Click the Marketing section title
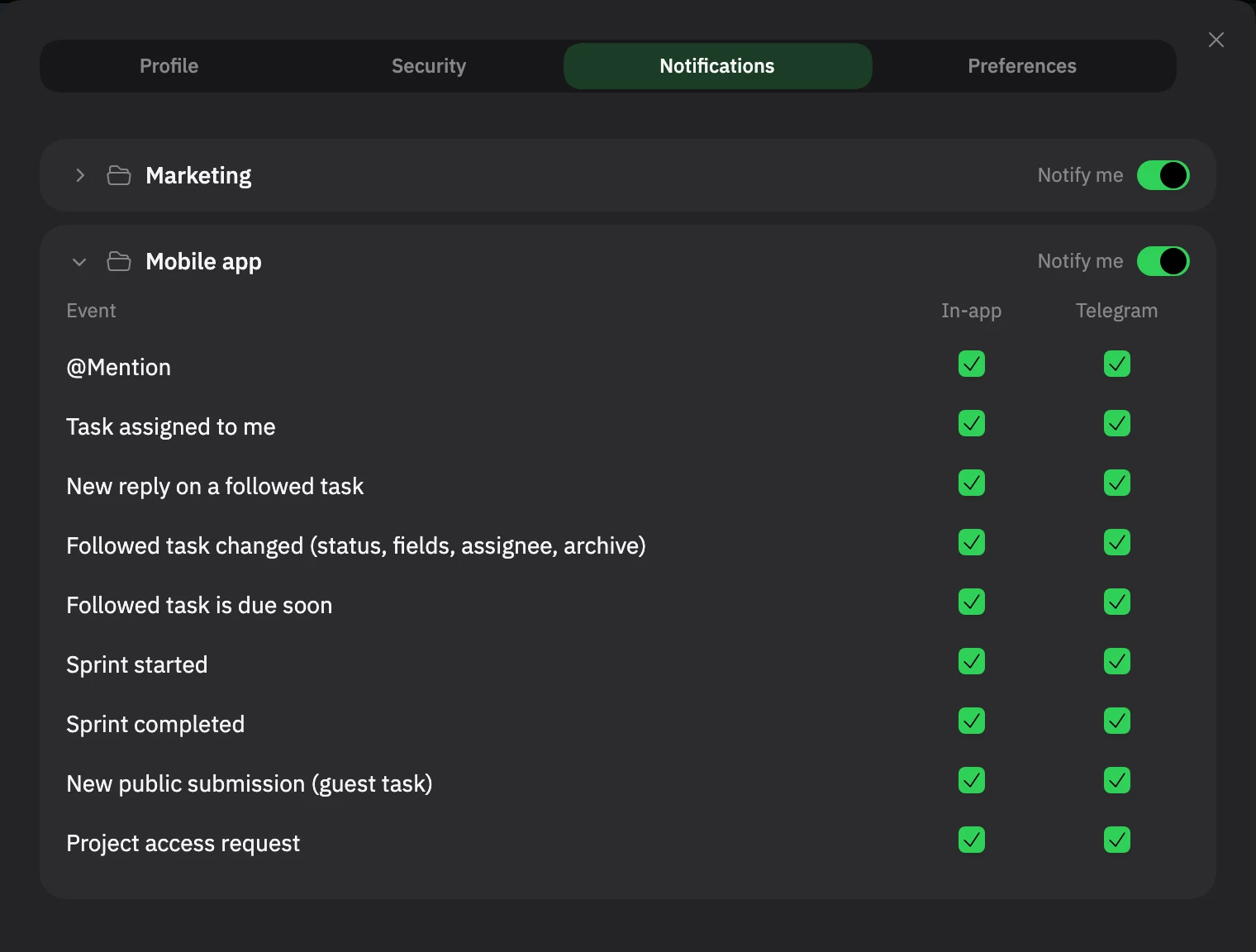The height and width of the screenshot is (952, 1256). [198, 176]
